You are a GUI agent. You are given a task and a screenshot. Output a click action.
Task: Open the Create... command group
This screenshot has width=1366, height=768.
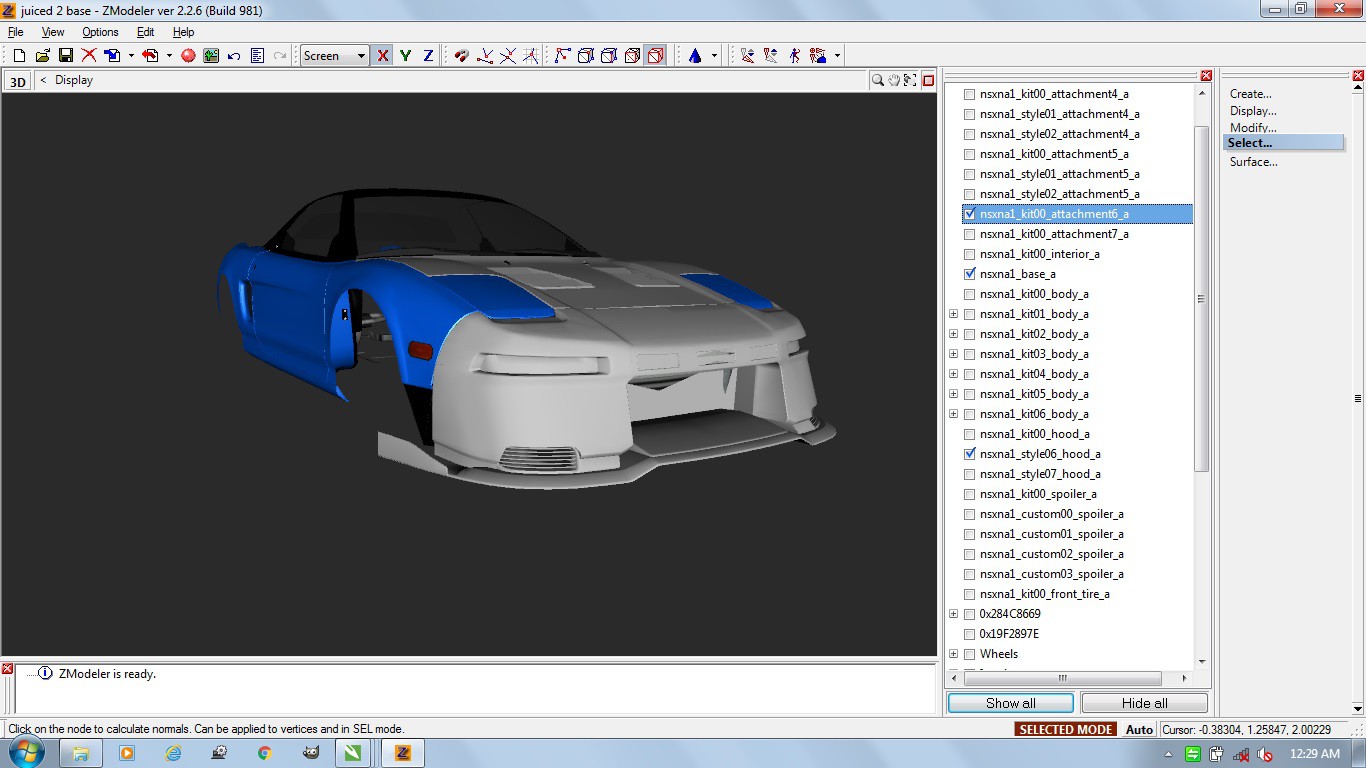coord(1251,94)
